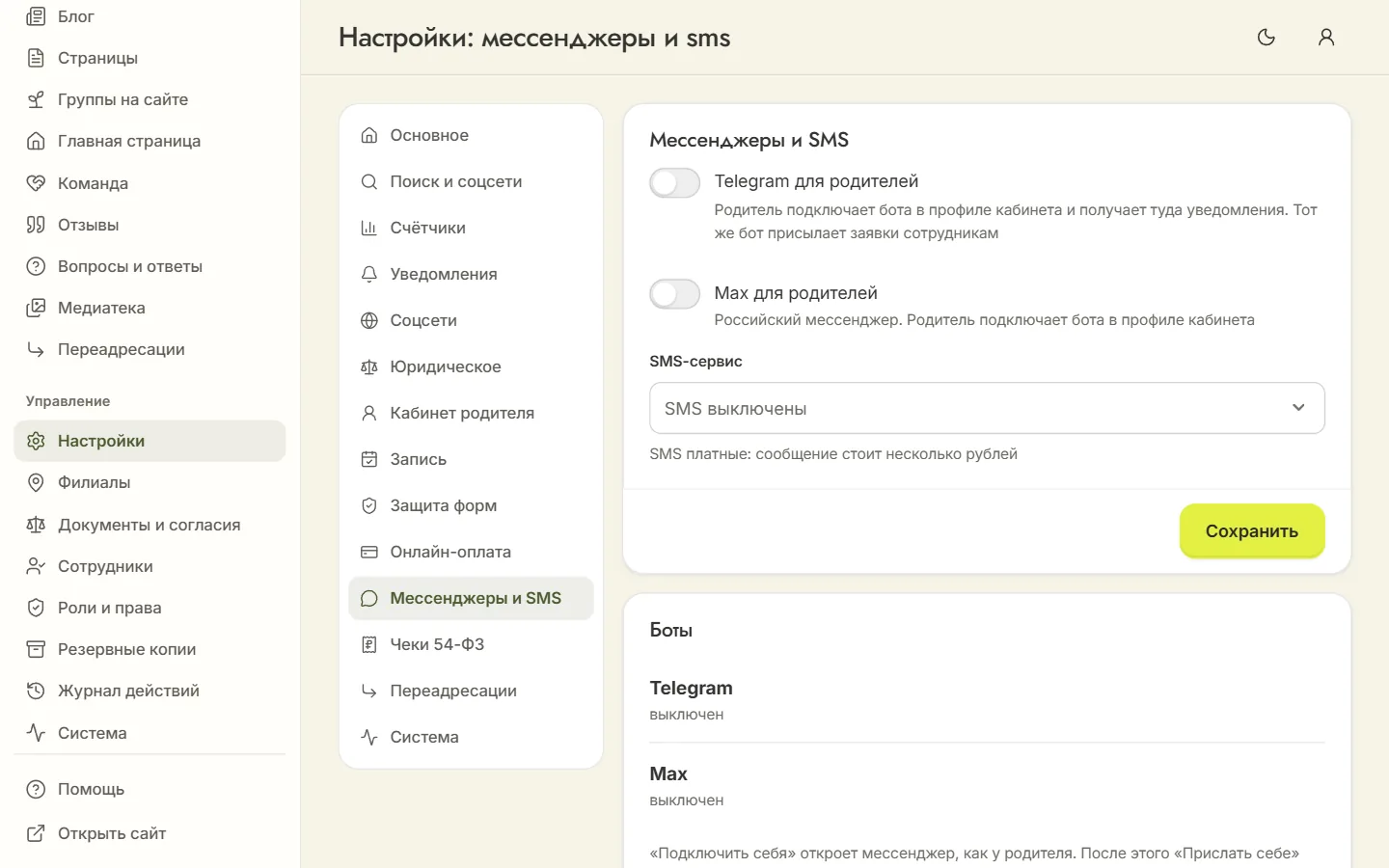This screenshot has width=1389, height=868.
Task: Open Юридическое settings section
Action: pyautogui.click(x=471, y=366)
